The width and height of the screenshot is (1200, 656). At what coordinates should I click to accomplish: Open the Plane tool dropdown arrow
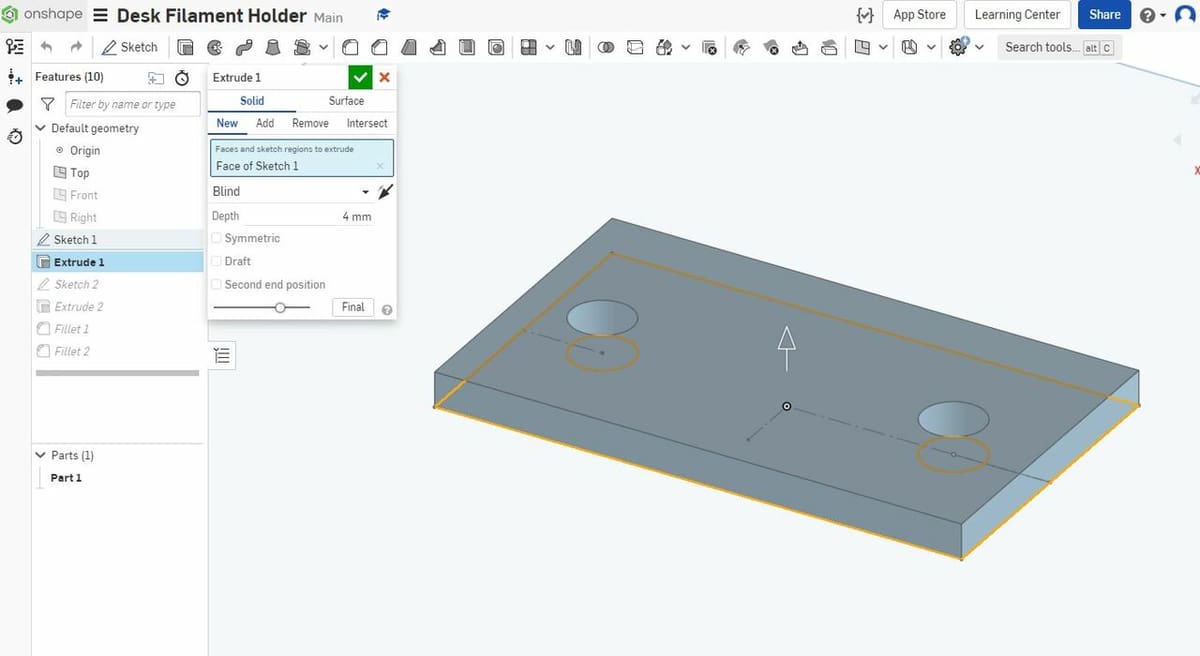click(883, 47)
